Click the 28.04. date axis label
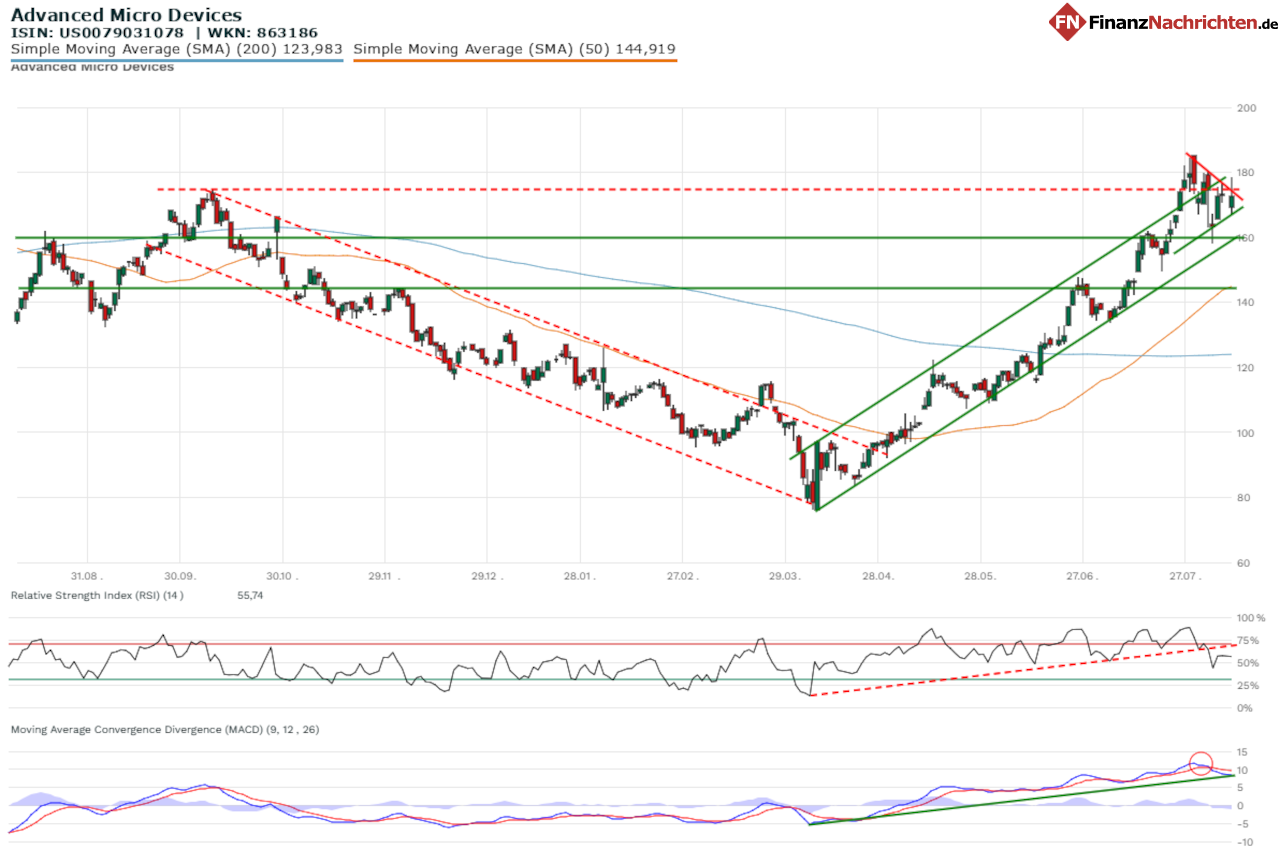 pos(877,576)
